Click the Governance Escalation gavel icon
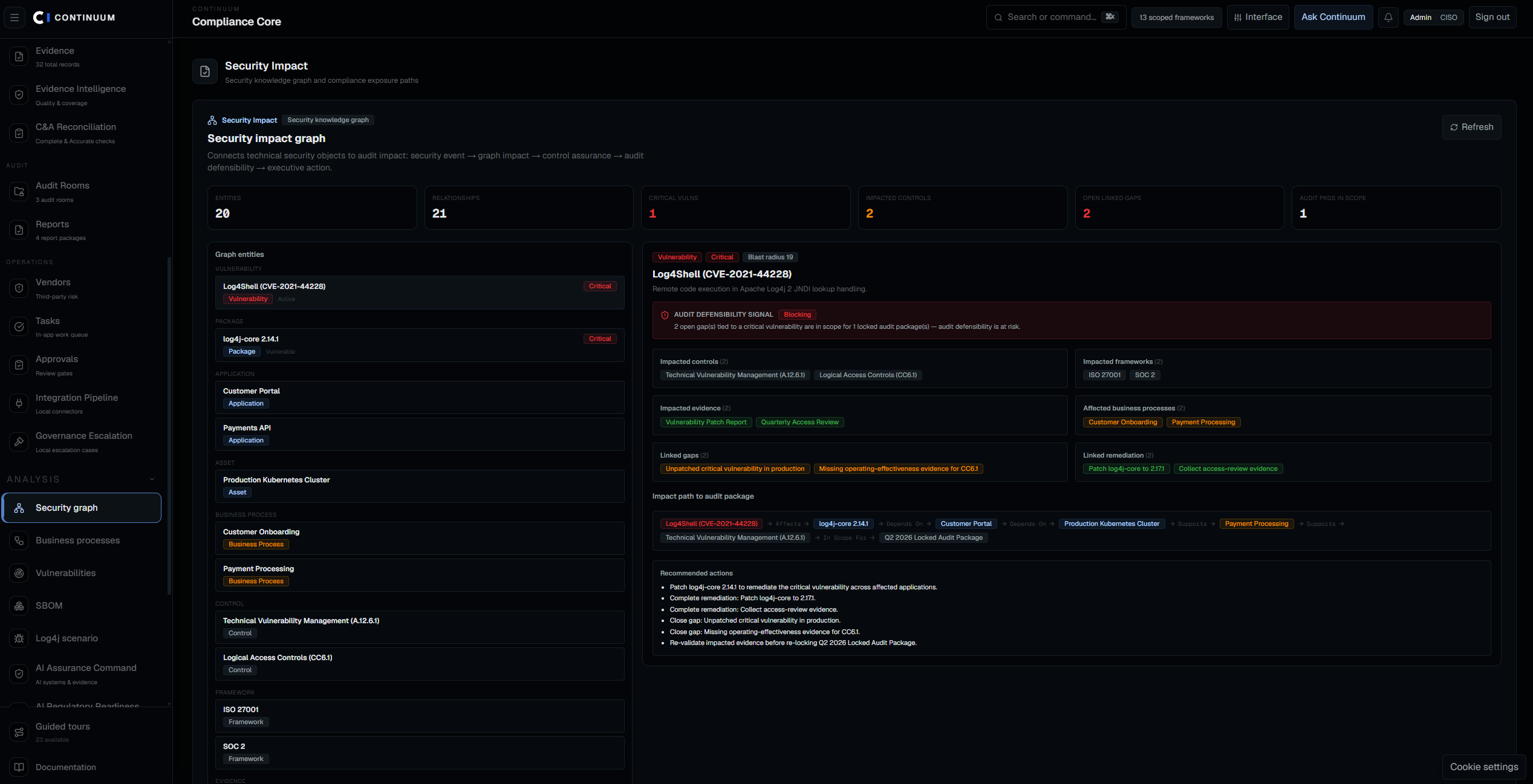 tap(19, 442)
